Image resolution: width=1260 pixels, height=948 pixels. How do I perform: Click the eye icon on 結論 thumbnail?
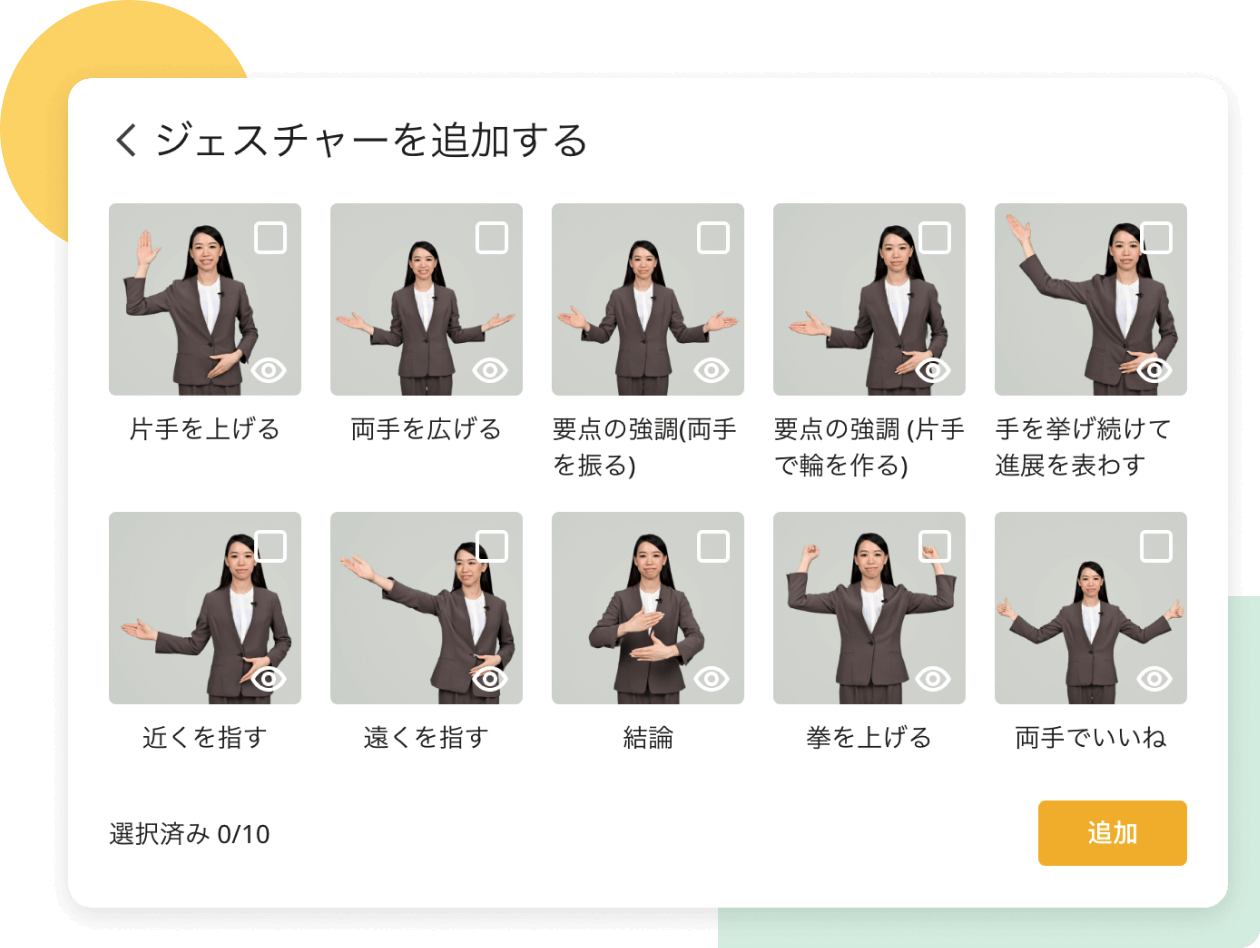(x=712, y=680)
